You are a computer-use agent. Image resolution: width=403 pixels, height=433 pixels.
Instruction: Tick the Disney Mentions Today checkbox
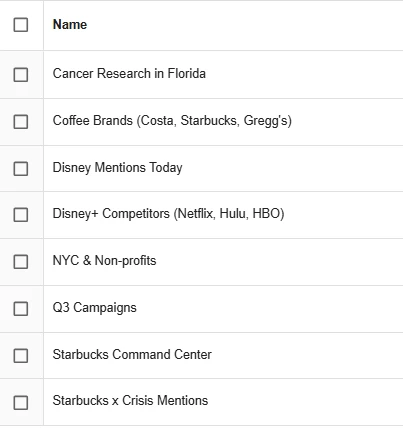[21, 169]
